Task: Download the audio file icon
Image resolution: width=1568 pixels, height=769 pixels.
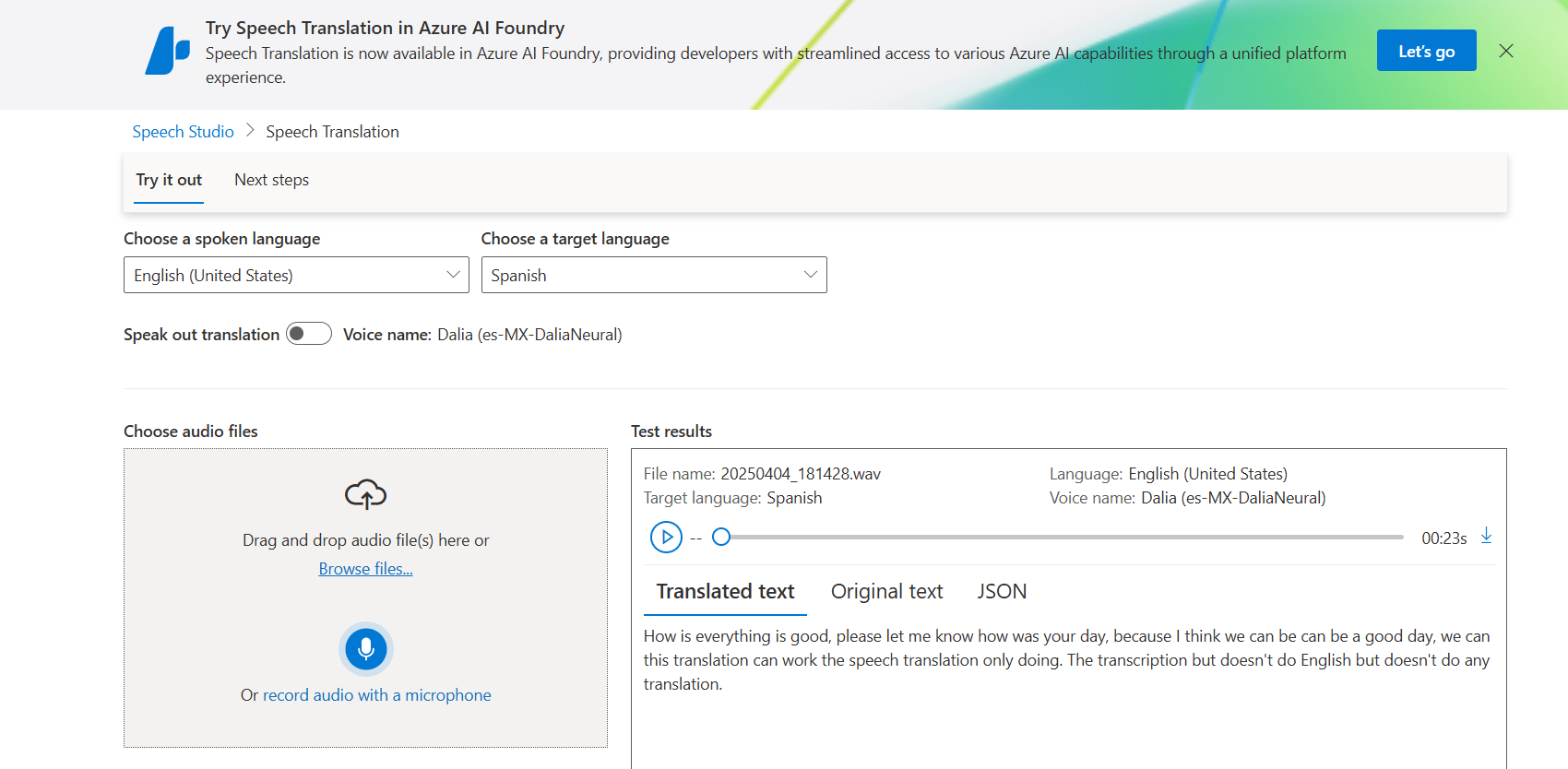Action: click(x=1486, y=536)
